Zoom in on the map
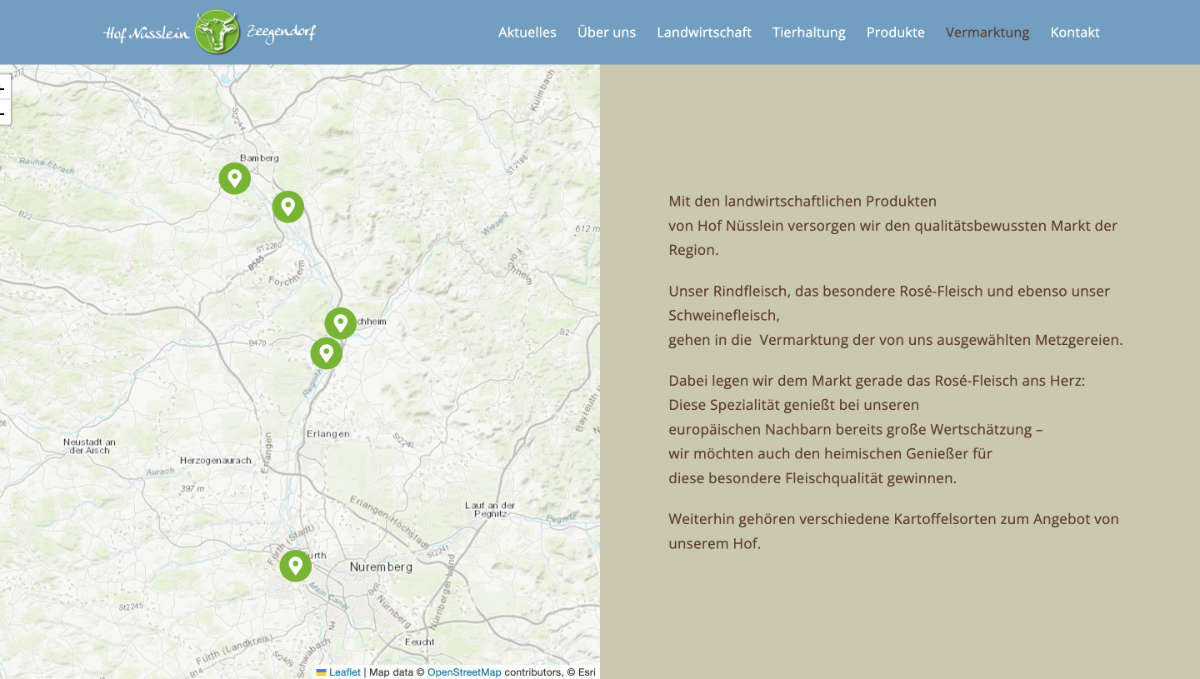 coord(3,87)
